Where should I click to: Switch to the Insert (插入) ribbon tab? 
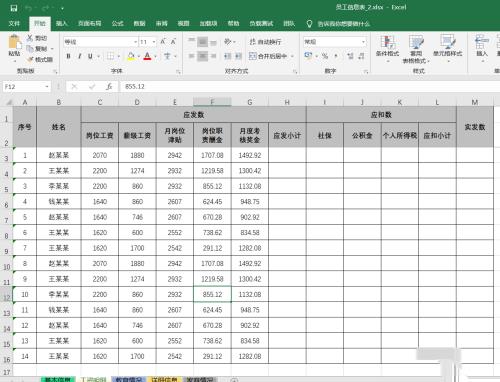click(62, 23)
